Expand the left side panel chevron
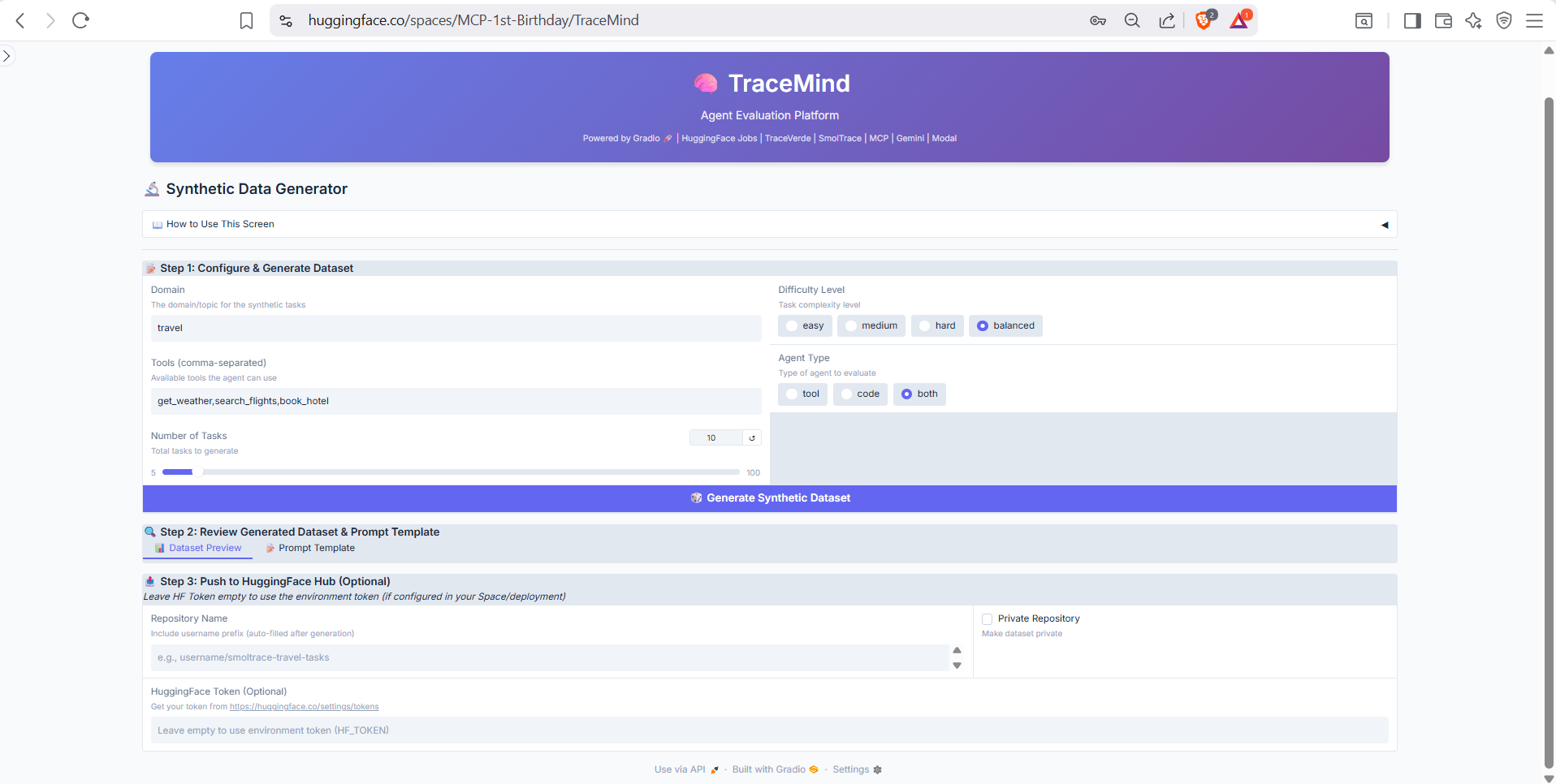The image size is (1556, 784). (6, 56)
